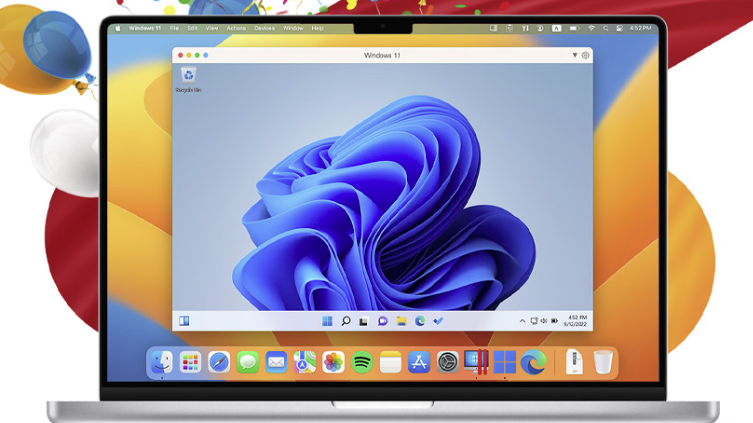The width and height of the screenshot is (753, 423).
Task: Open Spotlight search in macOS menu bar
Action: pyautogui.click(x=606, y=28)
